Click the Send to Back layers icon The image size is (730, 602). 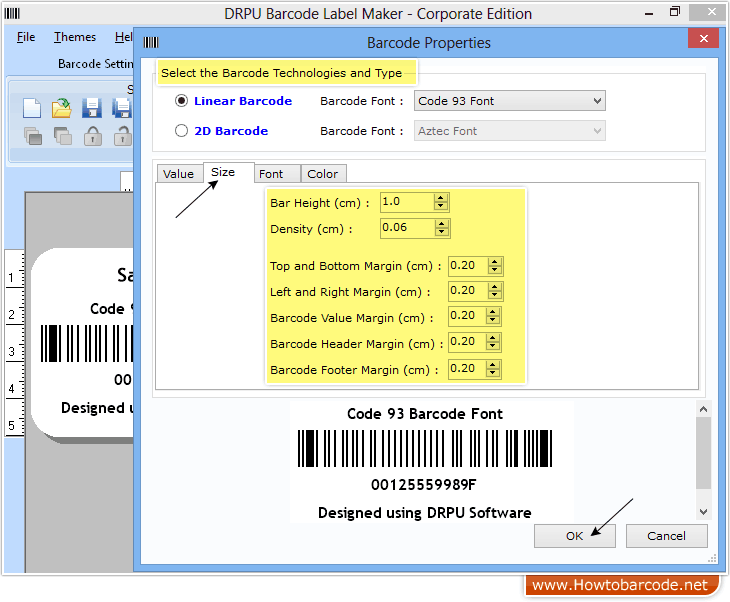click(x=62, y=136)
